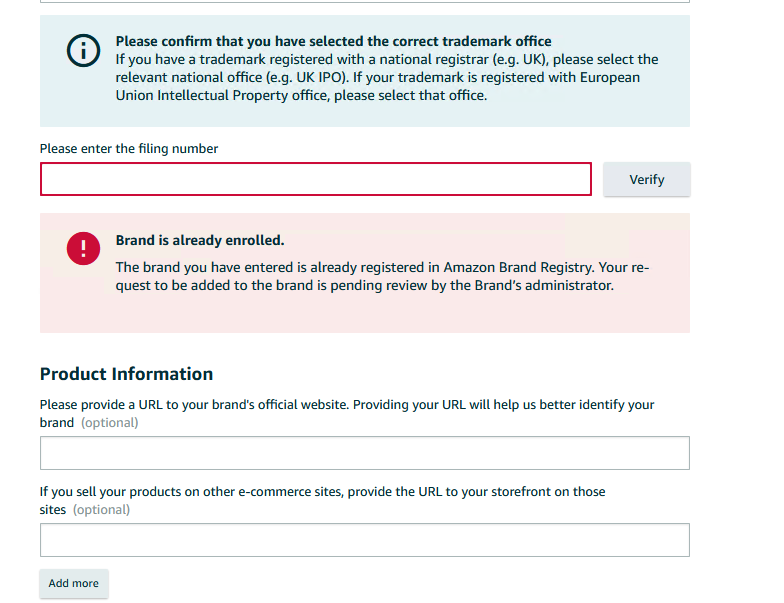Click the Product Information section heading
The image size is (784, 603).
[x=126, y=374]
